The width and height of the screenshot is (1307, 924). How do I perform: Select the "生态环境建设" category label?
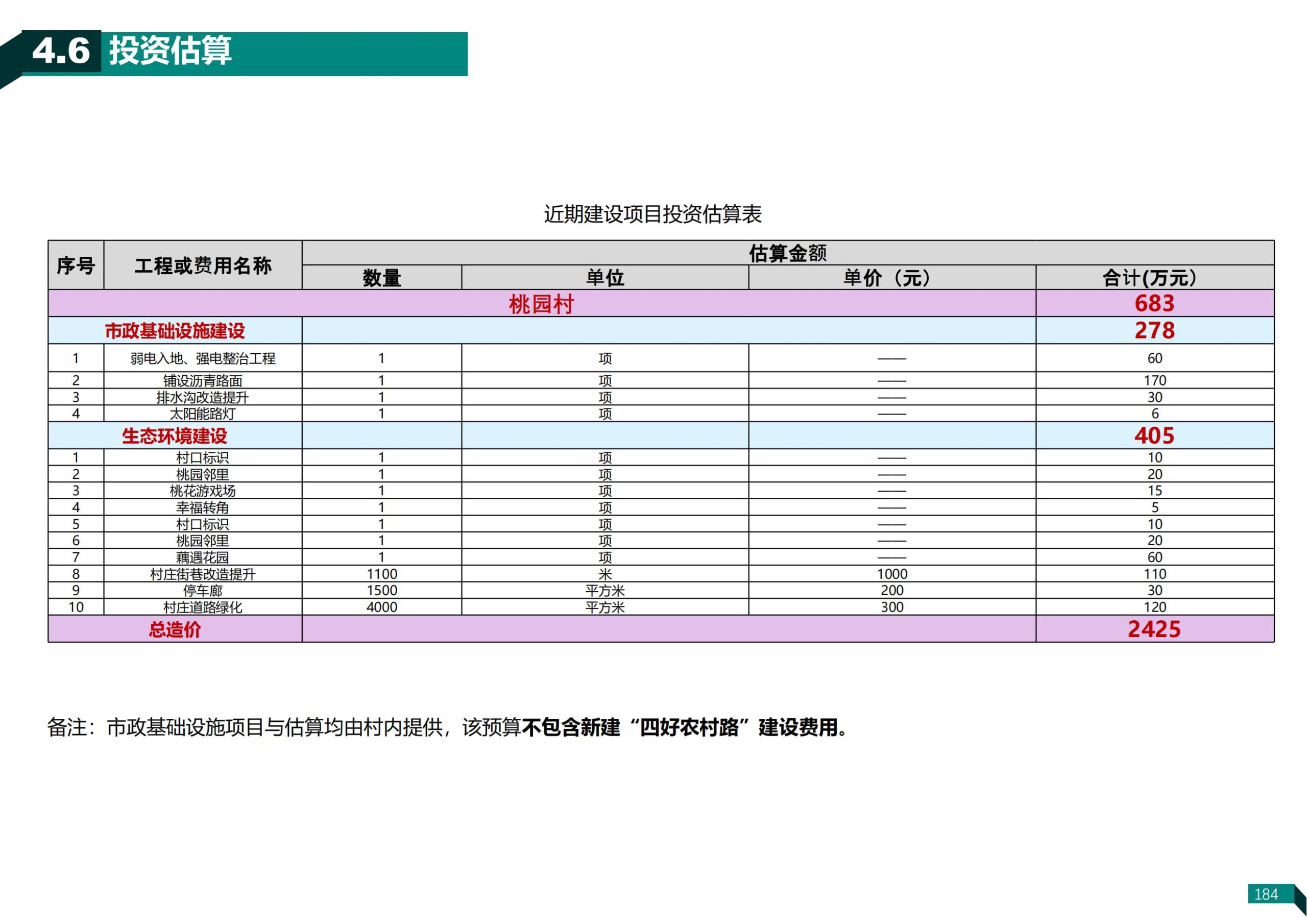175,436
